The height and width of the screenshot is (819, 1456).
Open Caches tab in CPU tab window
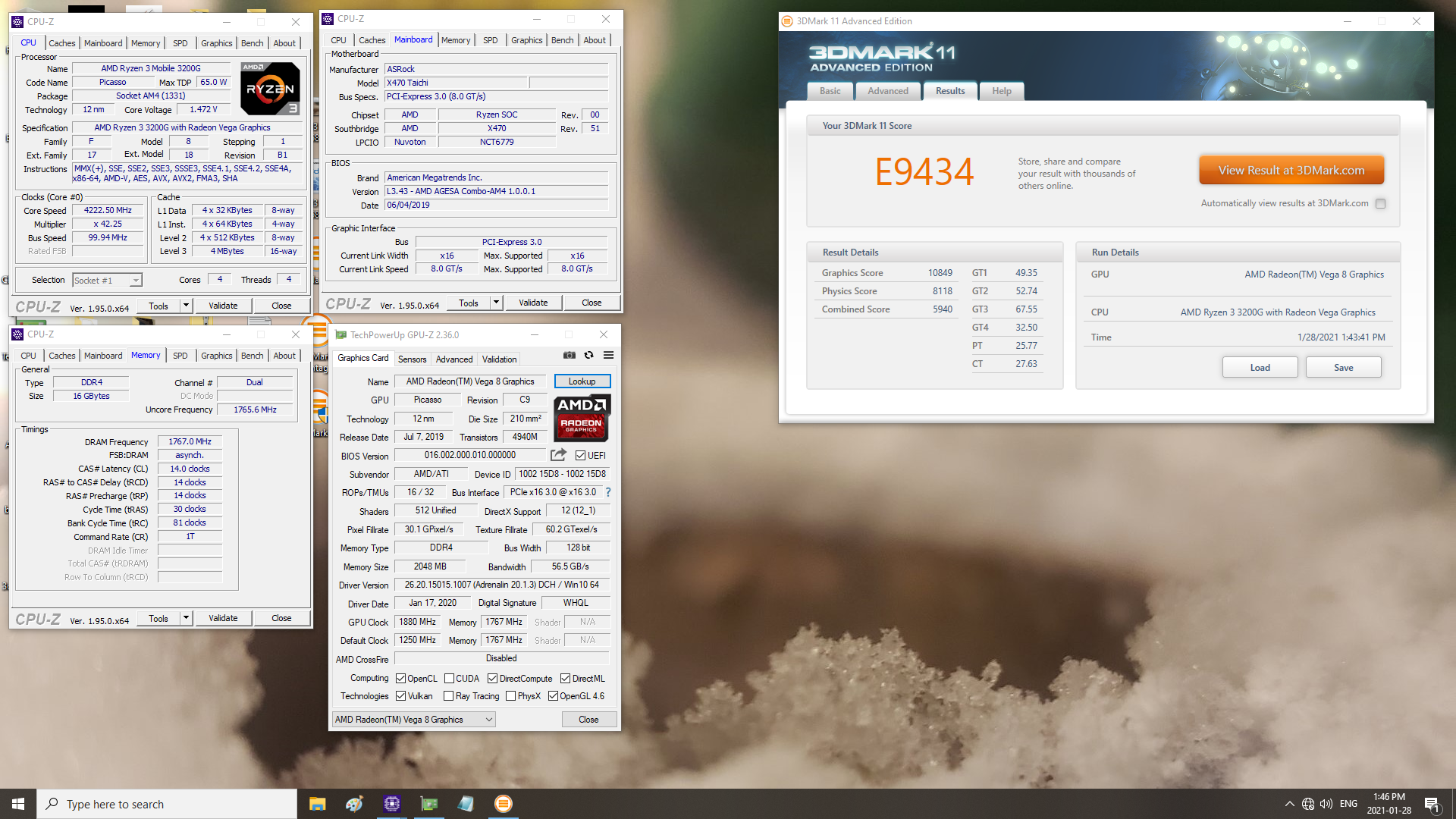[61, 43]
